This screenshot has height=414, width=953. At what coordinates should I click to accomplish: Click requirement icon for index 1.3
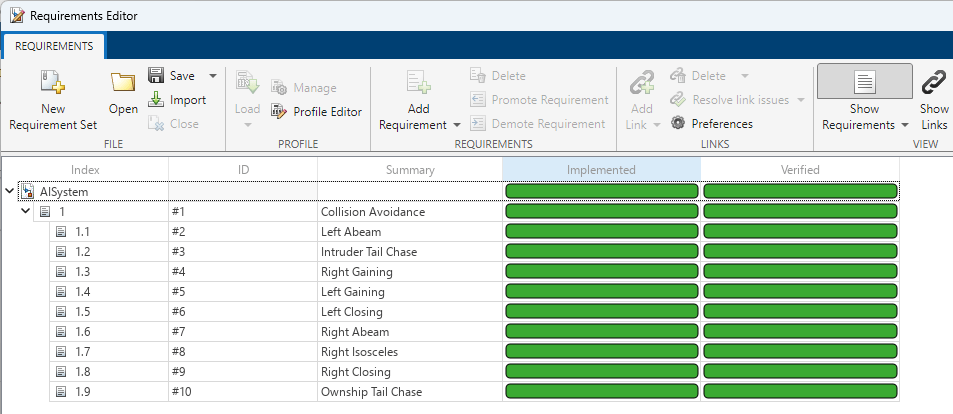(61, 272)
